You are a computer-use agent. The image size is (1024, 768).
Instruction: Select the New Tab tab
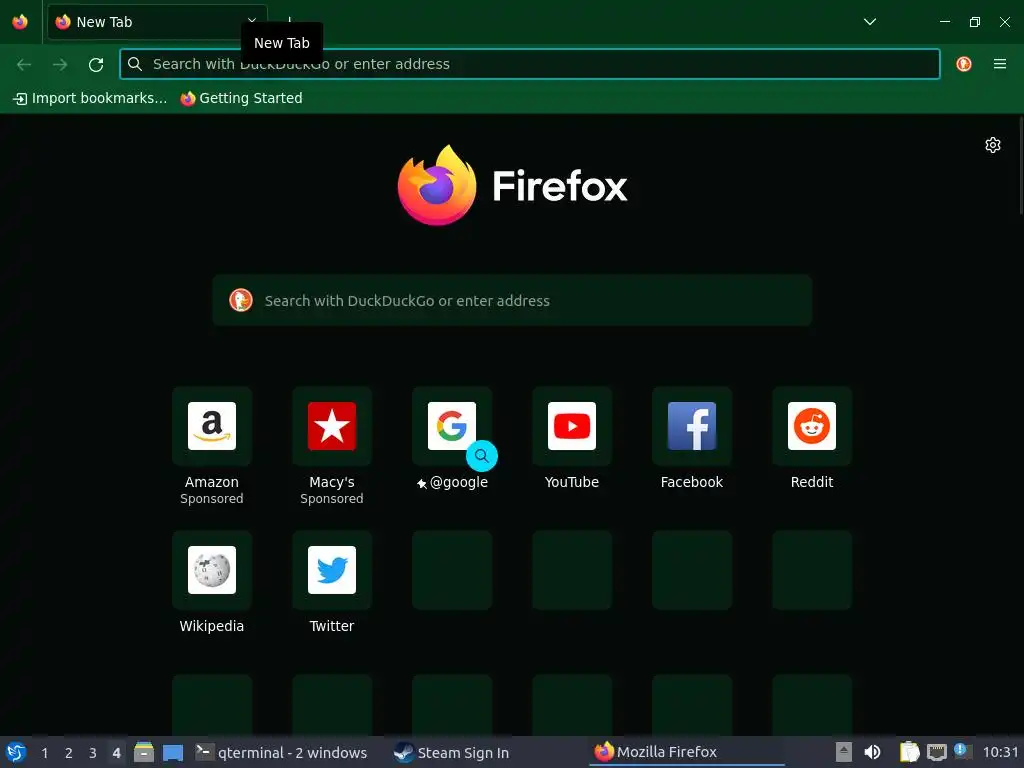[157, 22]
